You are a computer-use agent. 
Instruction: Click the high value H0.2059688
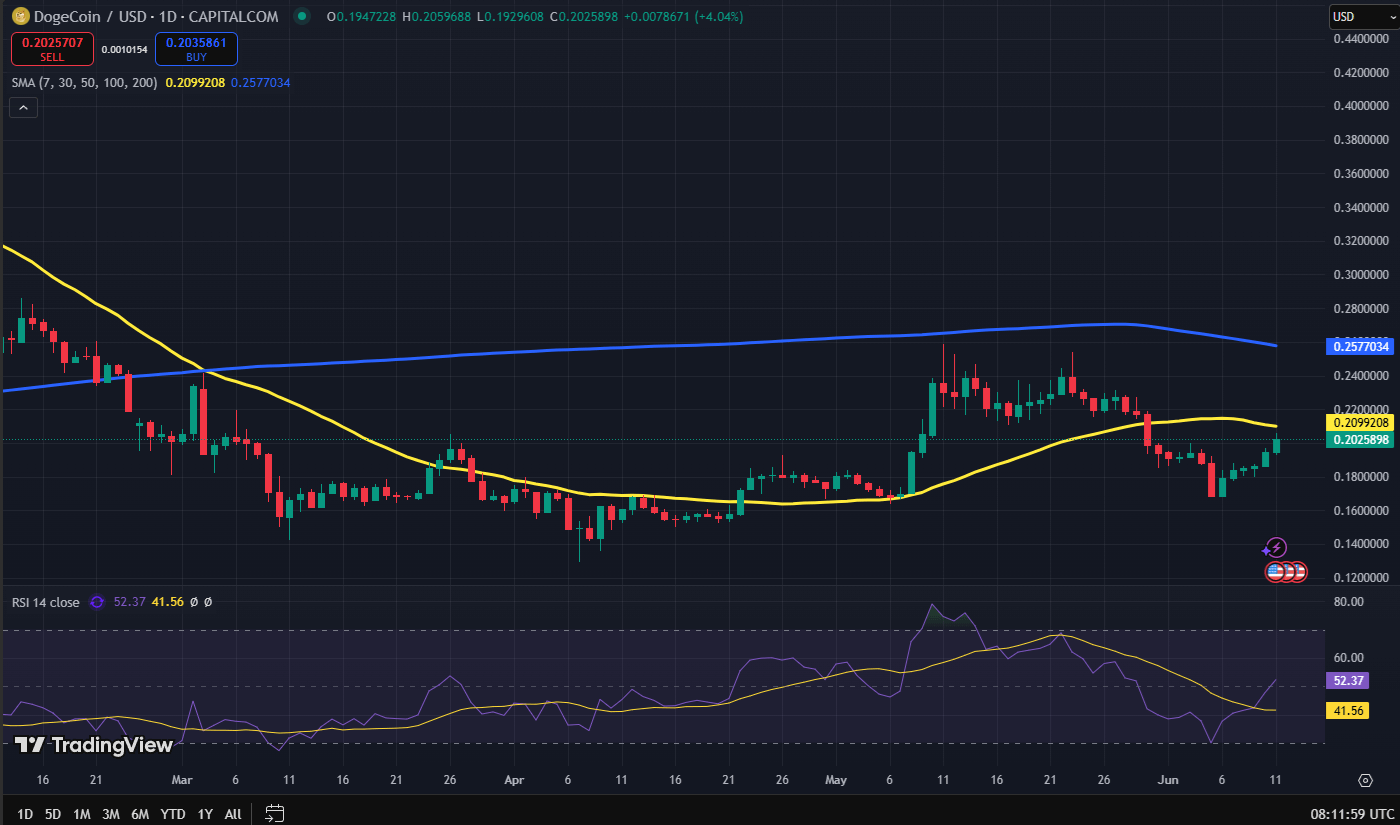point(436,17)
